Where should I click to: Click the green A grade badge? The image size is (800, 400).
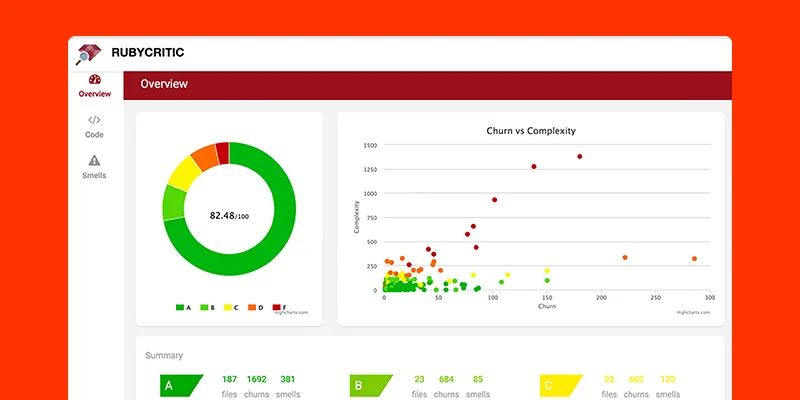pos(181,386)
